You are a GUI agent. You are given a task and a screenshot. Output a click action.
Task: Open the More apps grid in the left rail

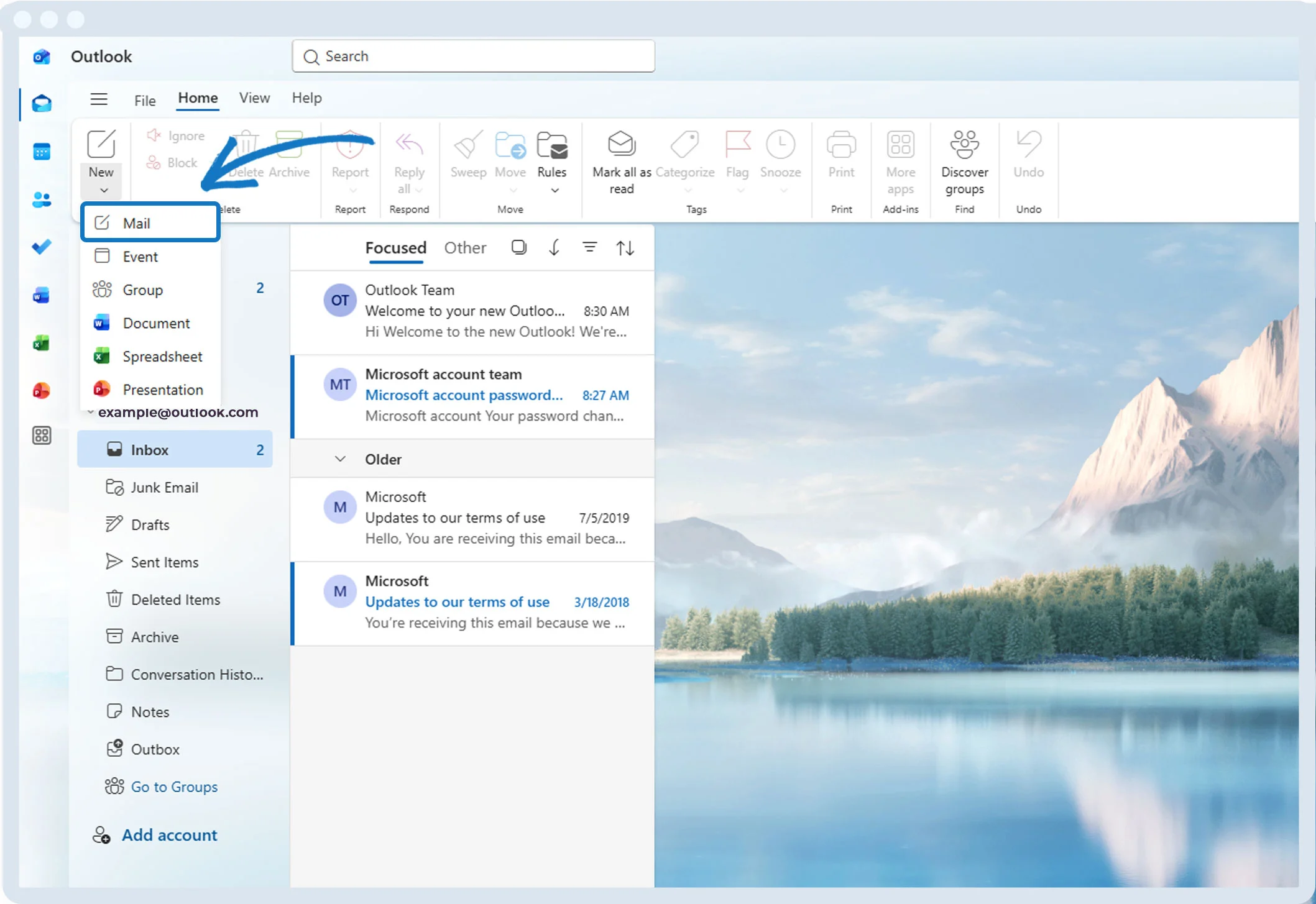pyautogui.click(x=42, y=436)
